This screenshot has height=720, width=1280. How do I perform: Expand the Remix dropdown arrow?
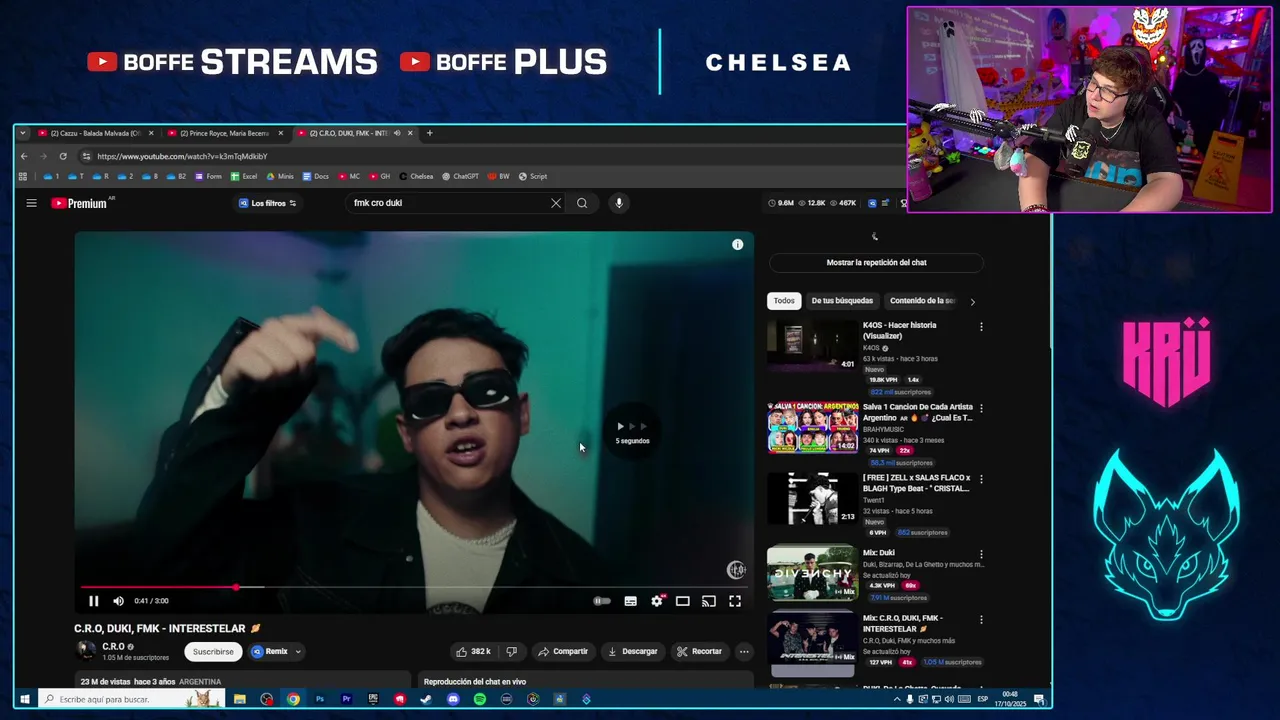coord(297,651)
